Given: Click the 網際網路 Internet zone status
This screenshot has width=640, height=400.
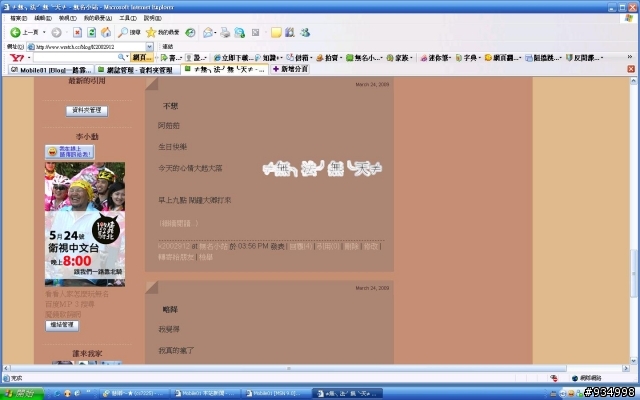Looking at the screenshot, I should pos(587,378).
